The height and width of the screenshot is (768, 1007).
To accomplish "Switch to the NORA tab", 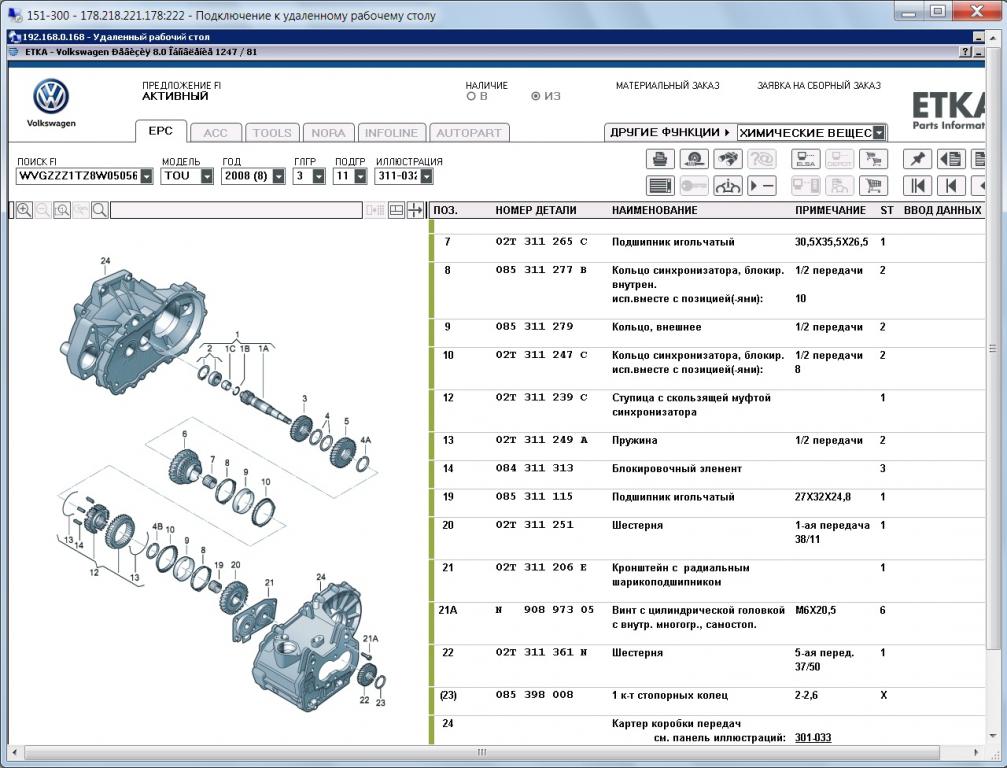I will point(328,133).
